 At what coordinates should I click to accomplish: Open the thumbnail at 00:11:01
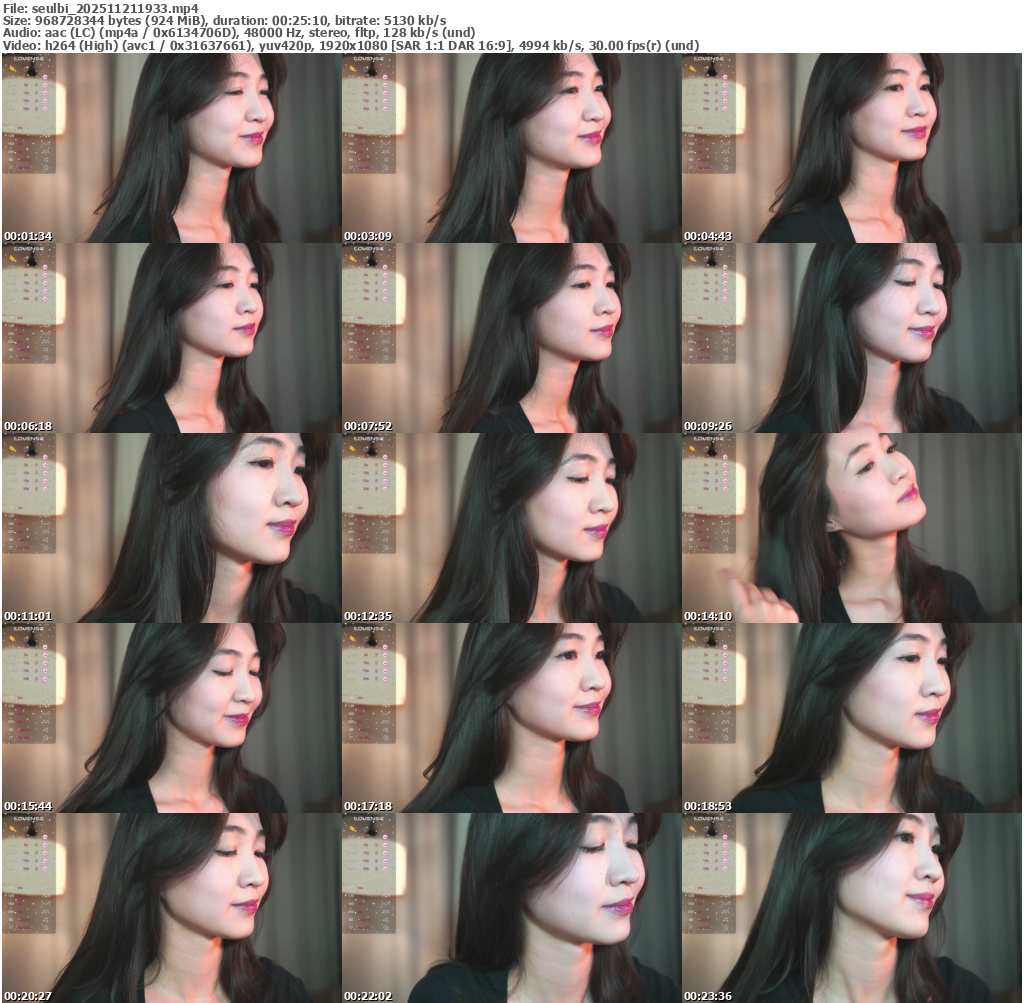coord(171,528)
